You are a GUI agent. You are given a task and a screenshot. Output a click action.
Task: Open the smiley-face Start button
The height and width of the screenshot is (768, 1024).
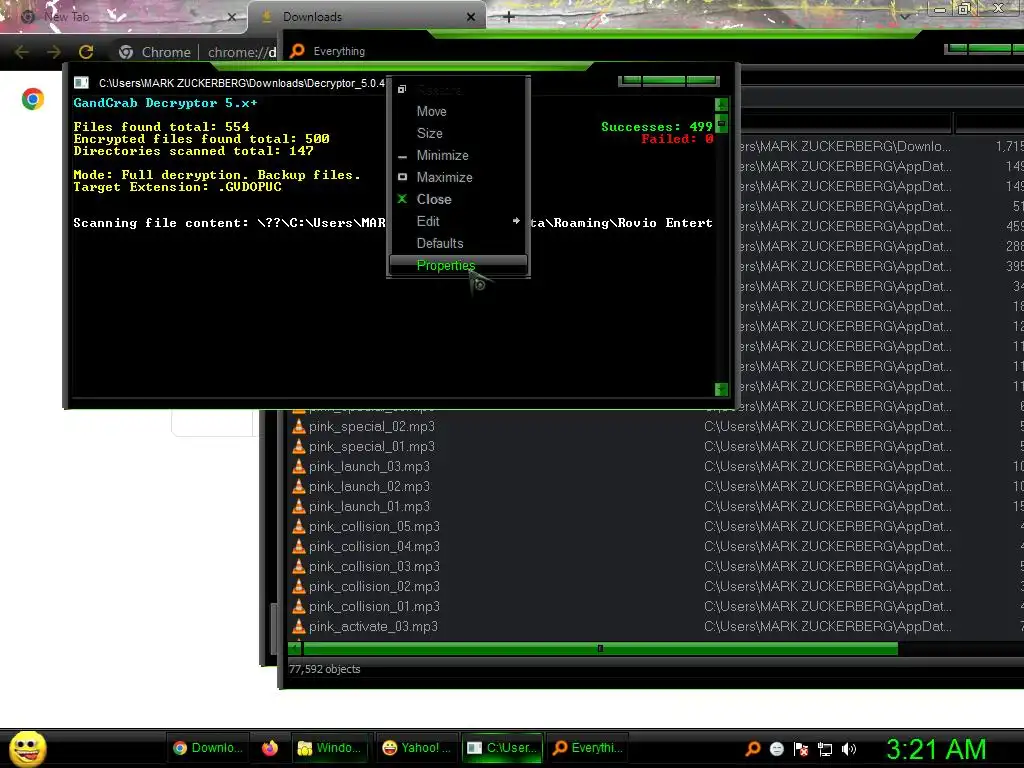pyautogui.click(x=27, y=748)
